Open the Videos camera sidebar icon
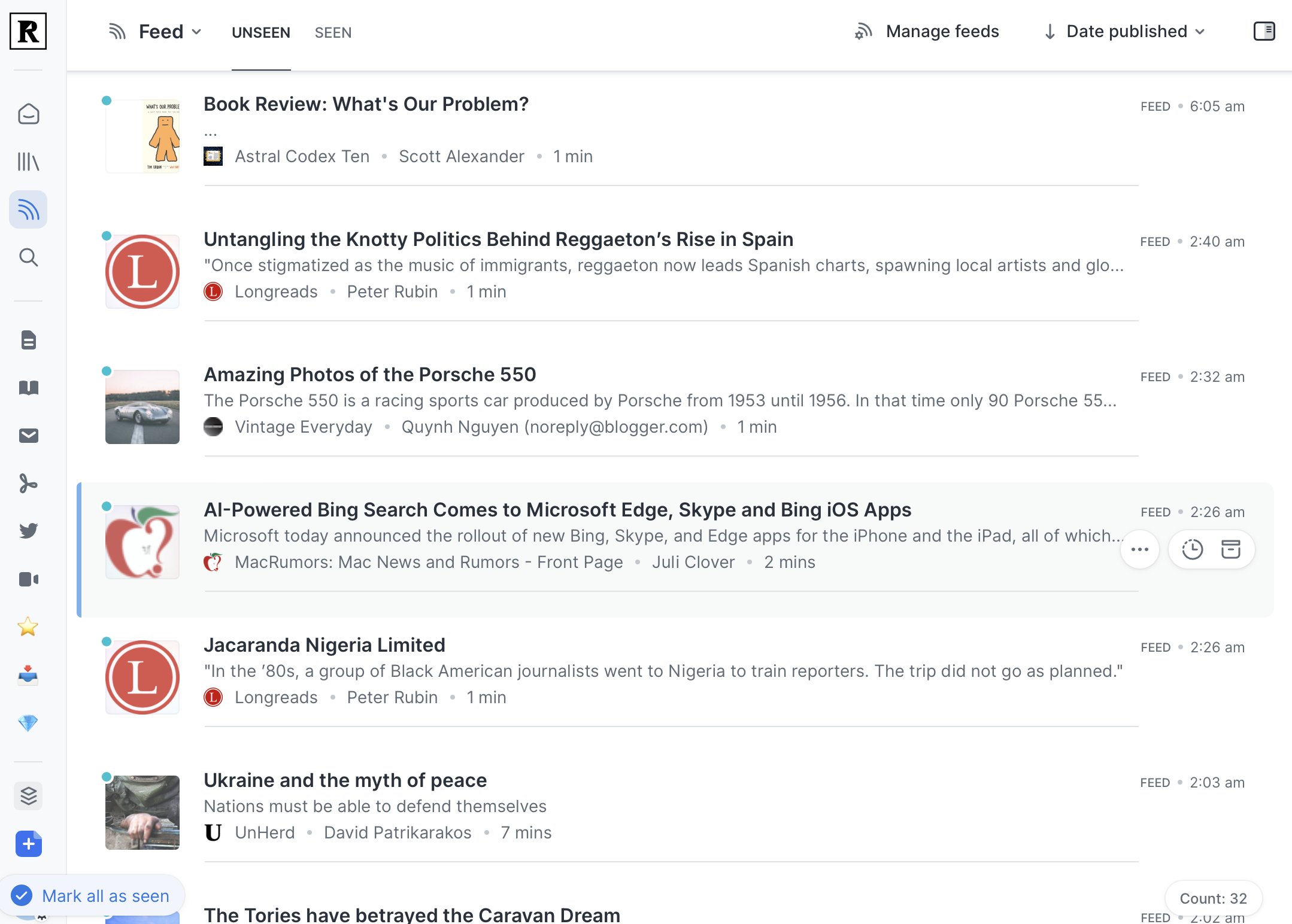 [28, 579]
